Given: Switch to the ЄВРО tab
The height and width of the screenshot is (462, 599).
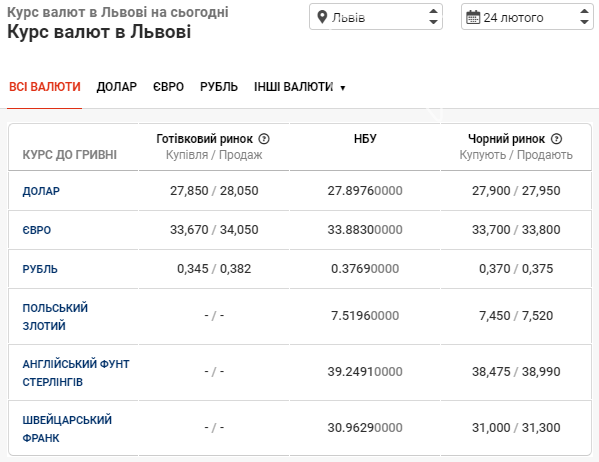Looking at the screenshot, I should coord(168,87).
